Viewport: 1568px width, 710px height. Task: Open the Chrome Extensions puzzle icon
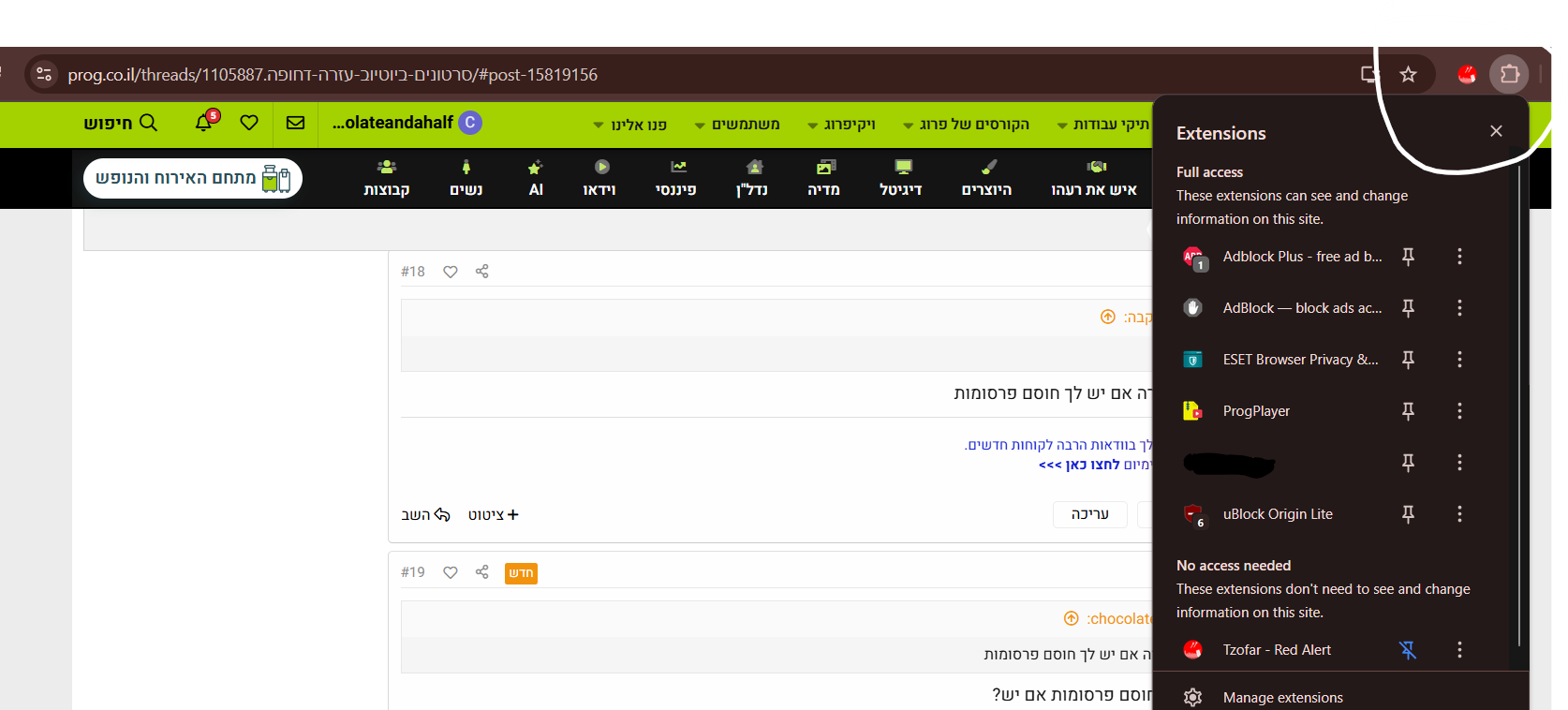pos(1509,74)
